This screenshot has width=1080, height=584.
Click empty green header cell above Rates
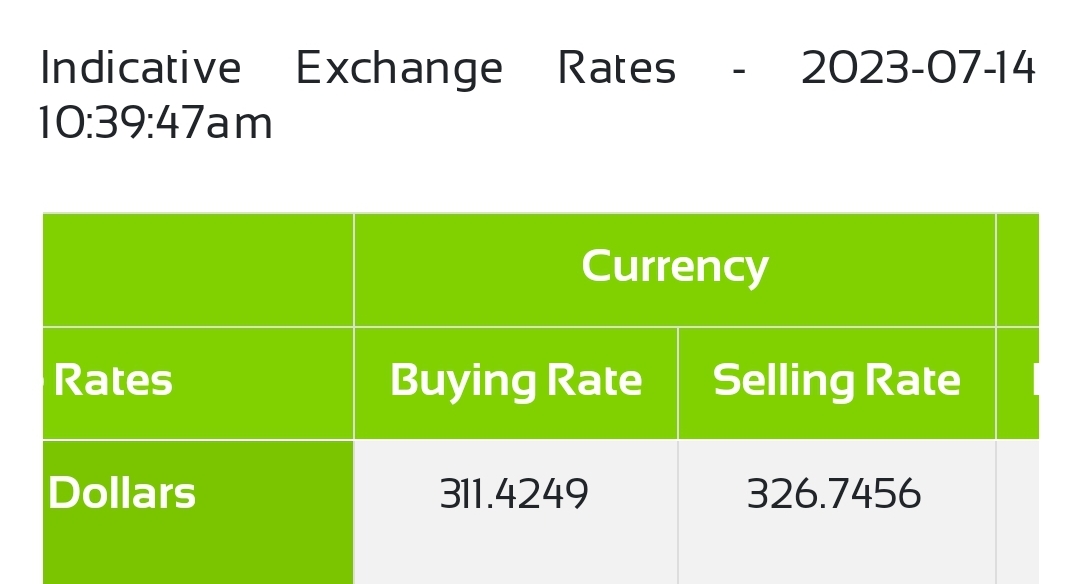[198, 269]
